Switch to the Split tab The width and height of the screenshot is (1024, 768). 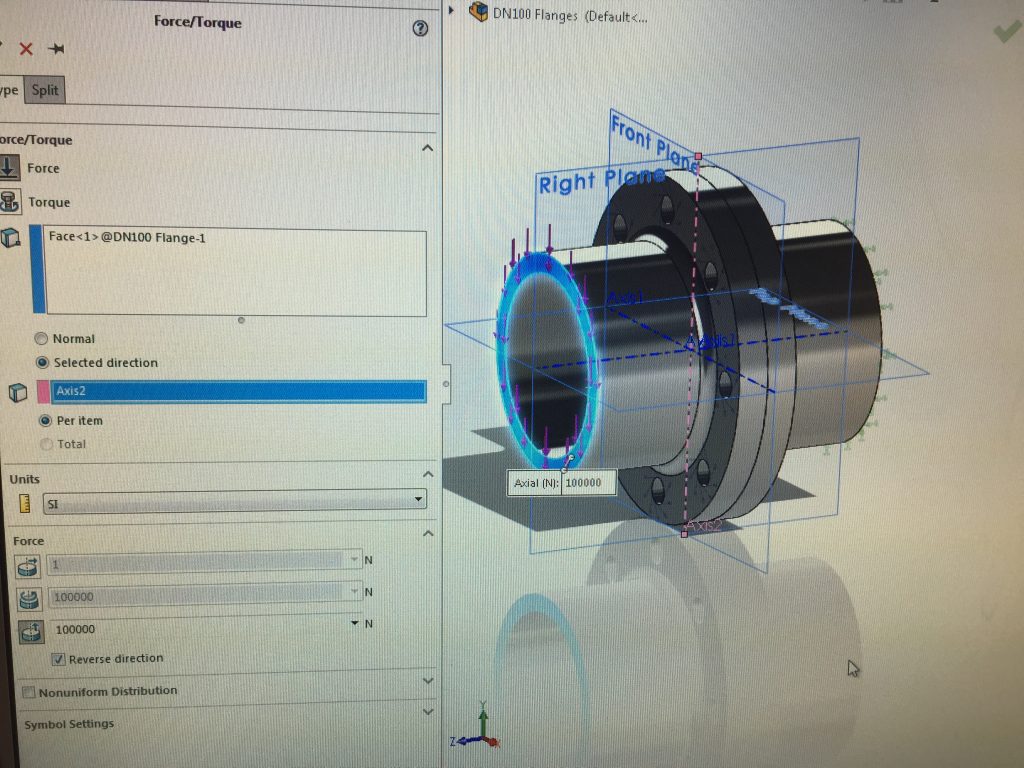(45, 90)
